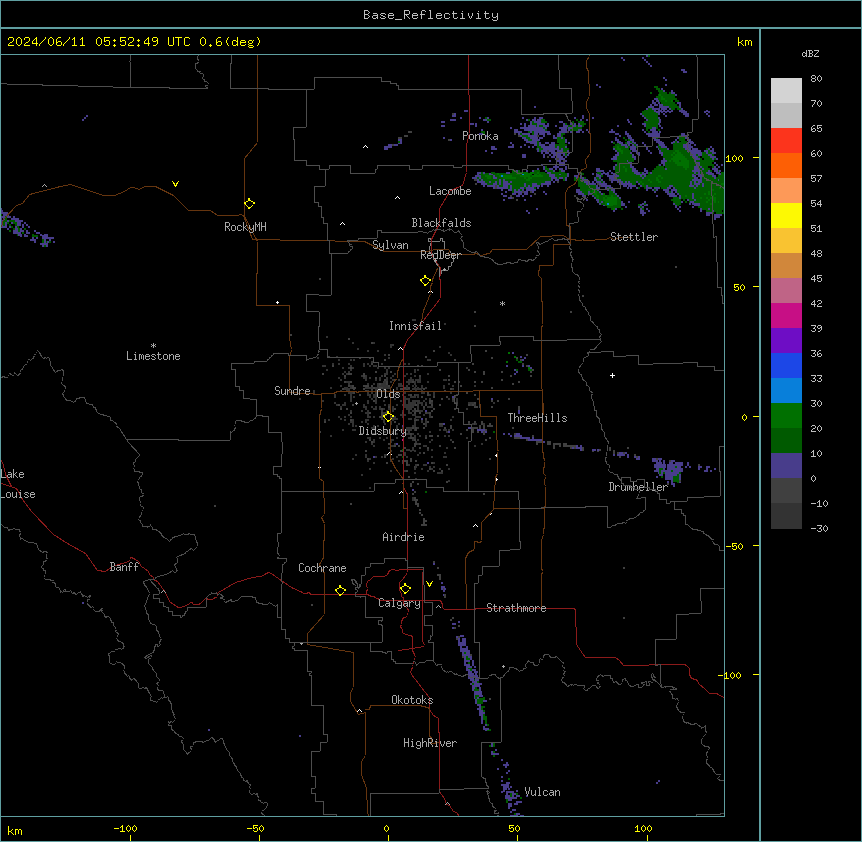Click the purple echo near Drumheller
Viewport: 862px width, 842px height.
pyautogui.click(x=668, y=470)
